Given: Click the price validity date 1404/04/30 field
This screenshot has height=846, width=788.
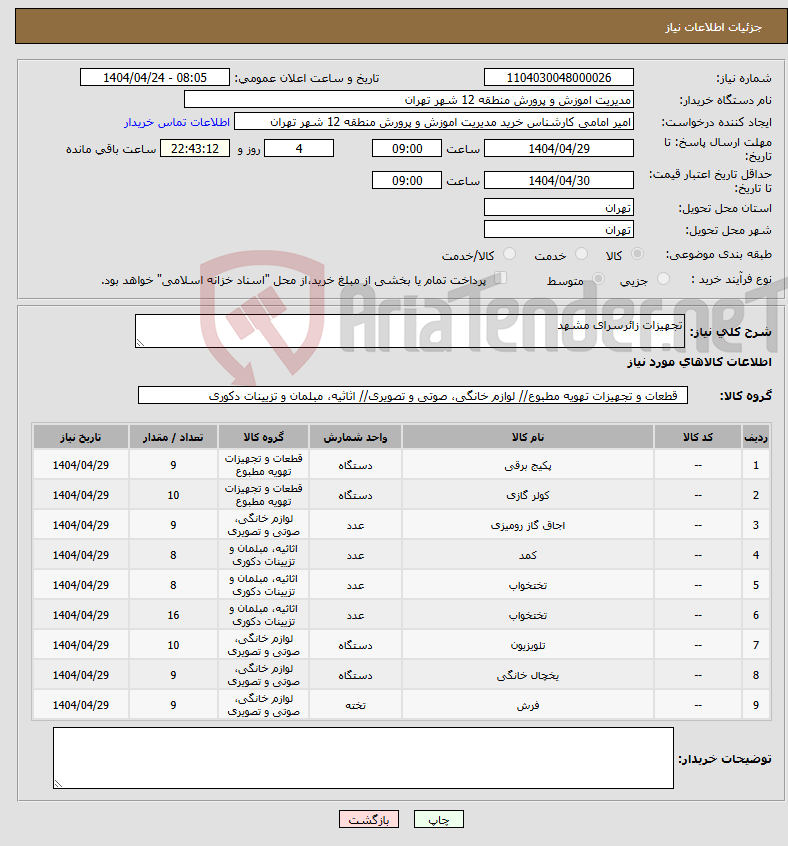Looking at the screenshot, I should 559,181.
